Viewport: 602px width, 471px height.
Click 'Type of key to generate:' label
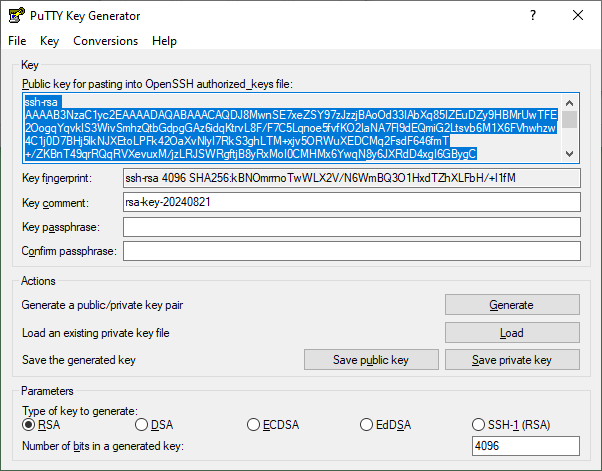point(80,411)
